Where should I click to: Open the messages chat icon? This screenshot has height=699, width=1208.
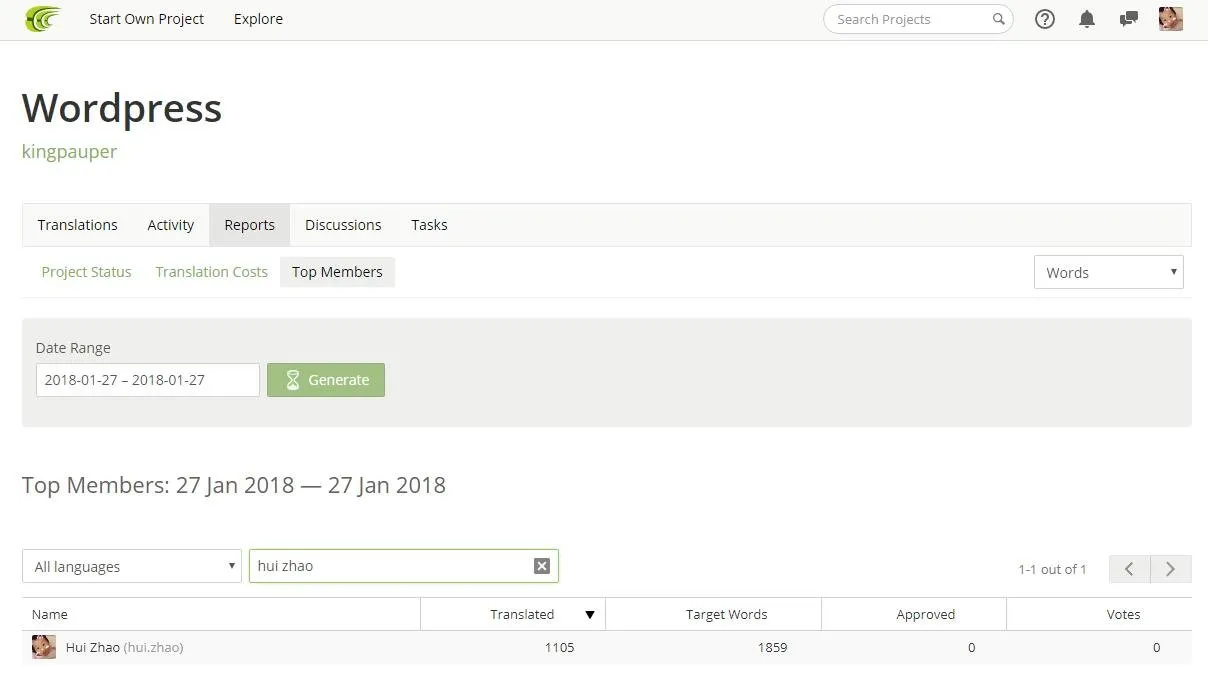coord(1129,19)
